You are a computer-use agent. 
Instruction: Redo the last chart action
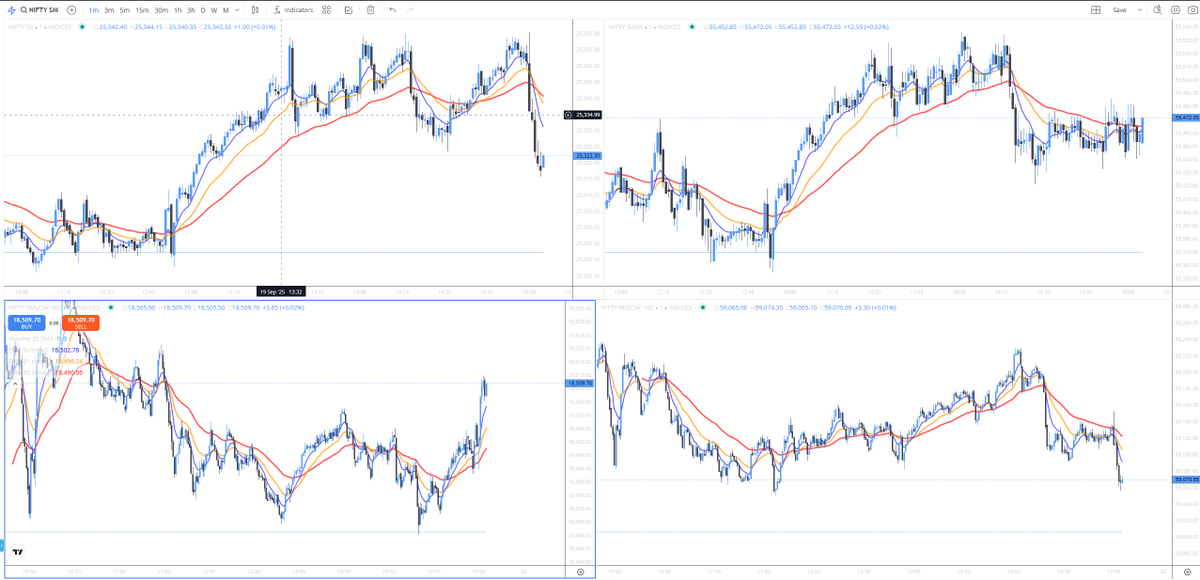tap(410, 10)
